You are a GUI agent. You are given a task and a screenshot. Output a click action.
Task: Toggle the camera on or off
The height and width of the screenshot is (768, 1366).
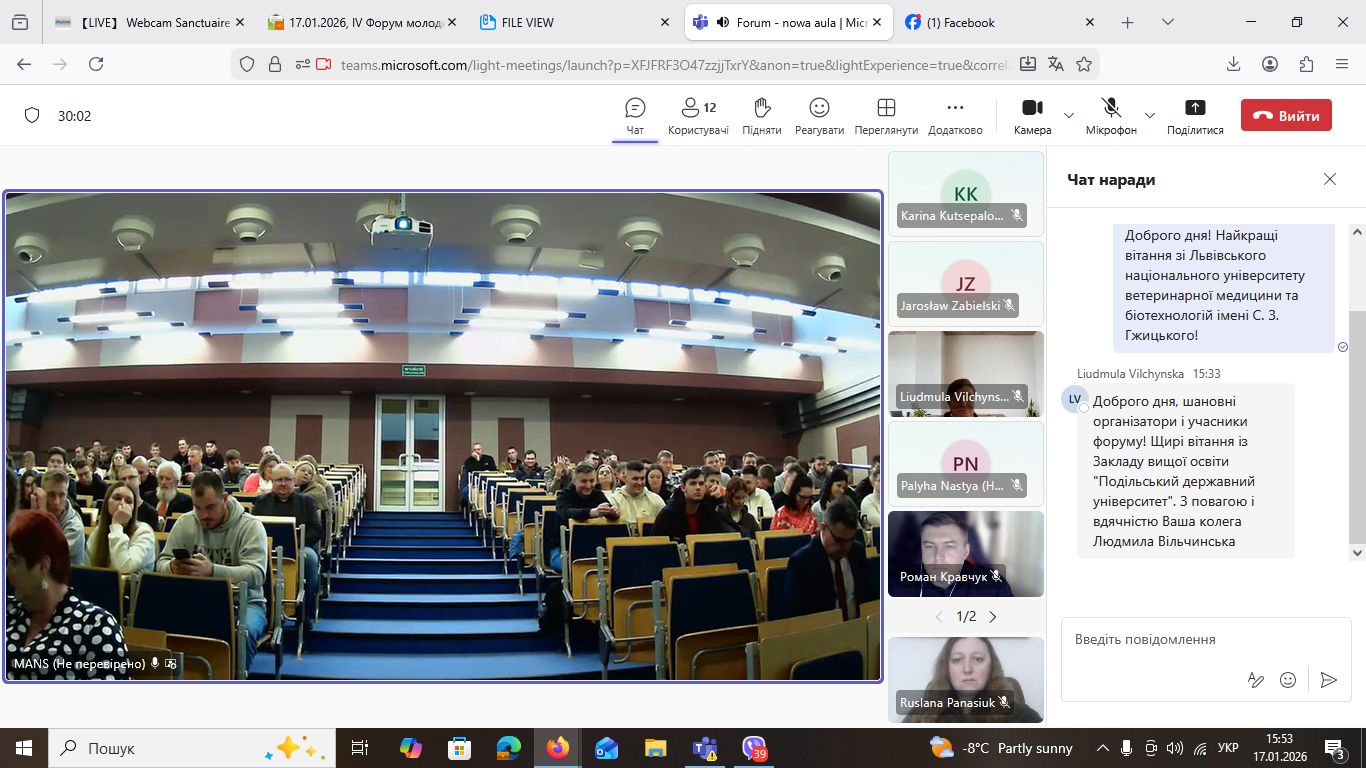click(x=1032, y=115)
